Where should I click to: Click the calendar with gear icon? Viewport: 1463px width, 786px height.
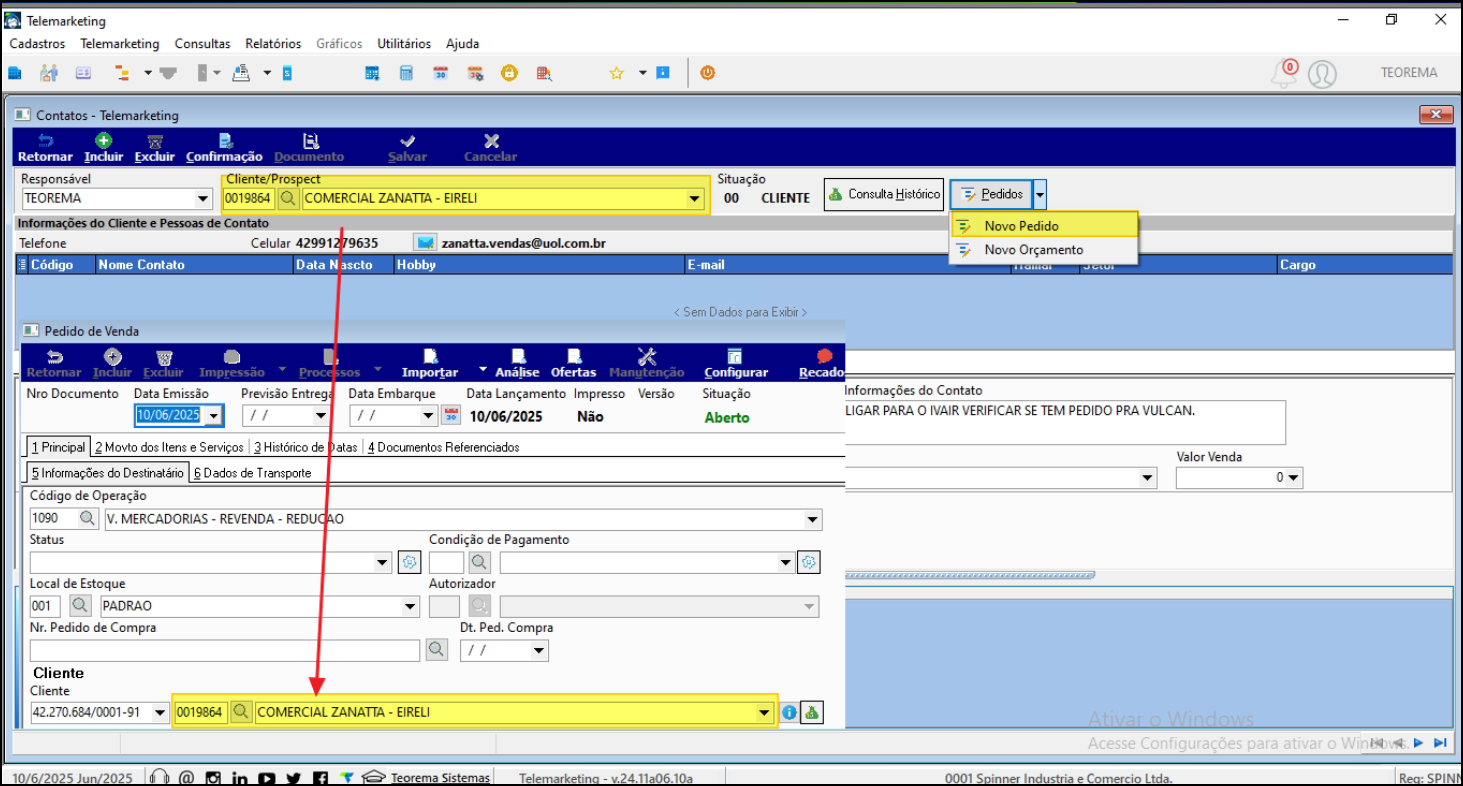[x=475, y=73]
